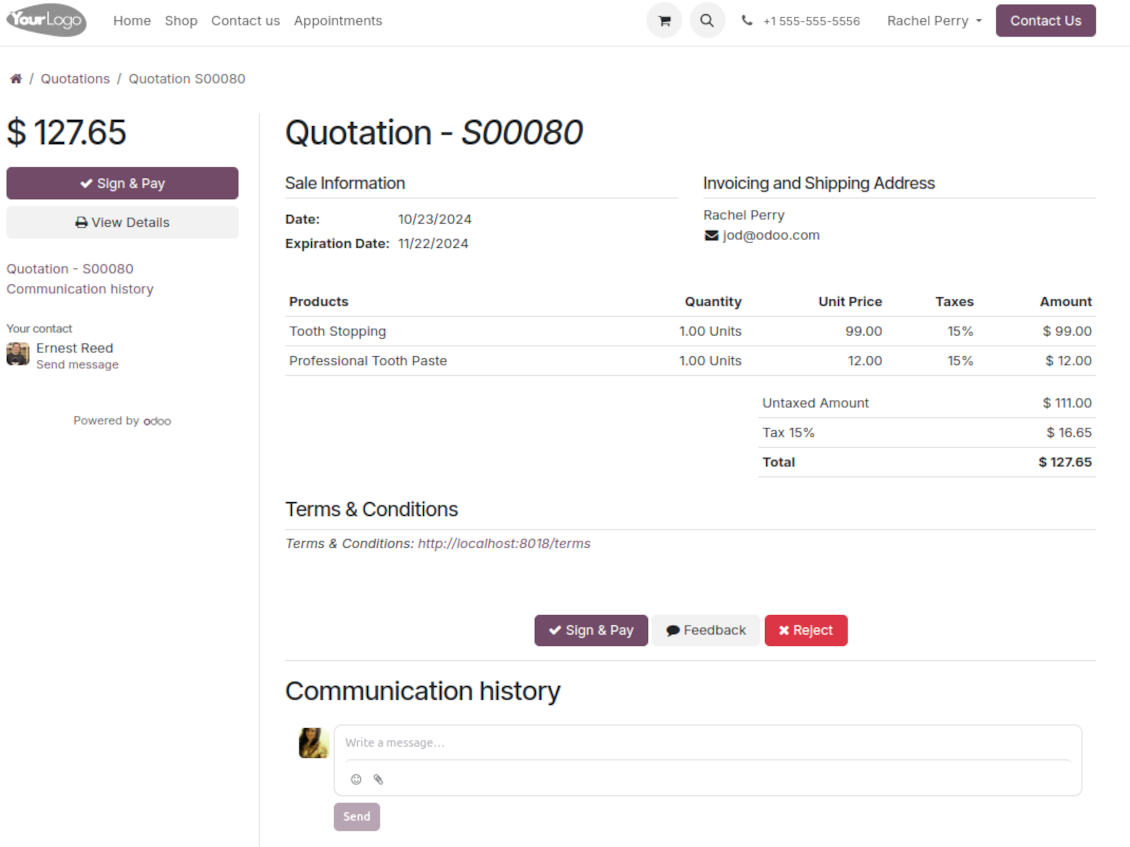Click Ernest Reed's avatar picture
This screenshot has width=1130, height=847.
(x=18, y=354)
